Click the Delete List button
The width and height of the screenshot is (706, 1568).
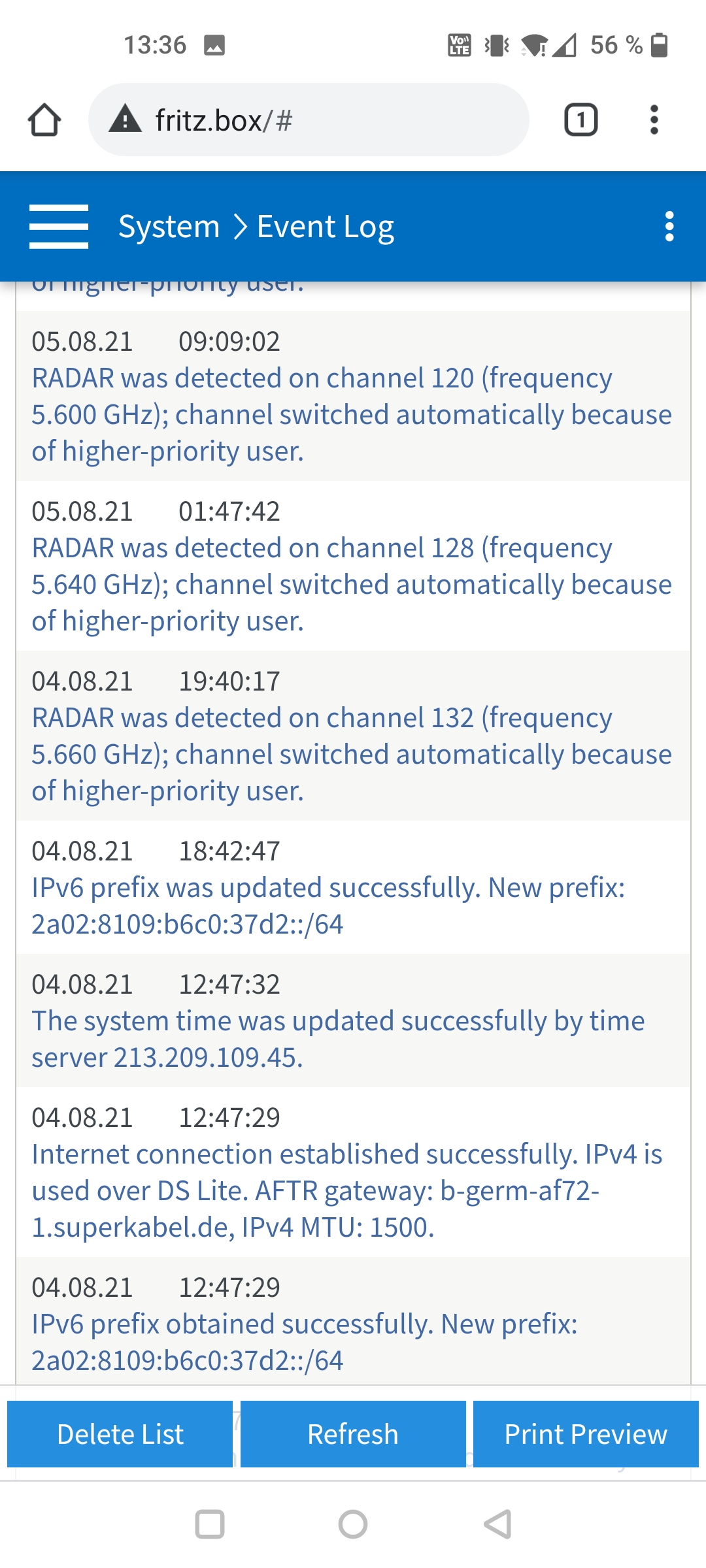click(x=120, y=1434)
